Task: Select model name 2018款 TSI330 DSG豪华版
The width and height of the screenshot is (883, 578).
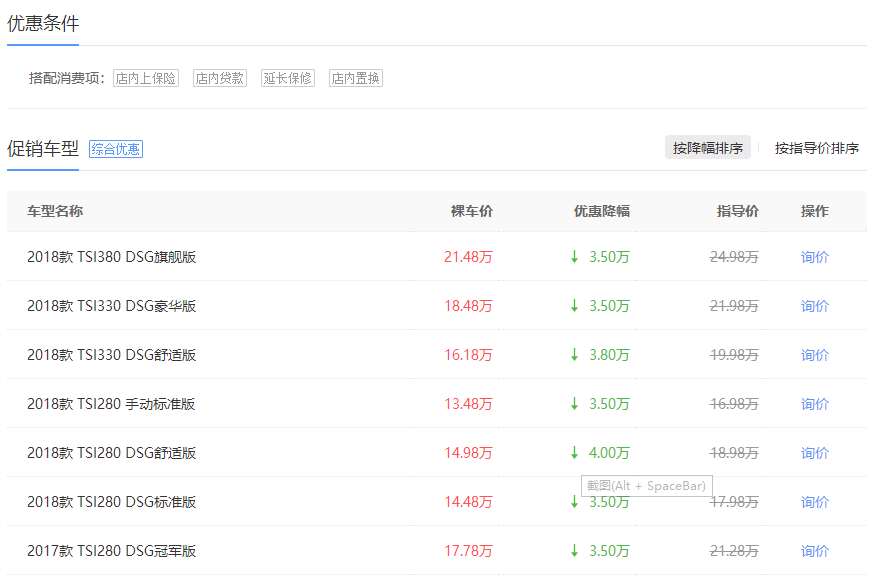Action: (112, 306)
